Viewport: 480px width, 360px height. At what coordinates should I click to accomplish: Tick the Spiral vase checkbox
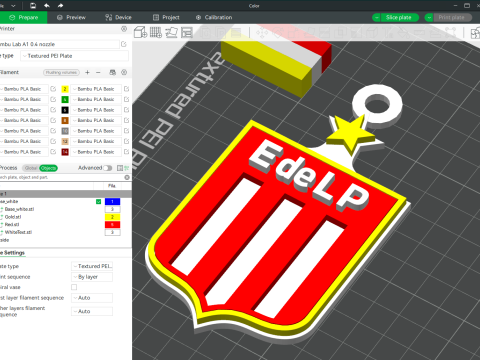74,287
